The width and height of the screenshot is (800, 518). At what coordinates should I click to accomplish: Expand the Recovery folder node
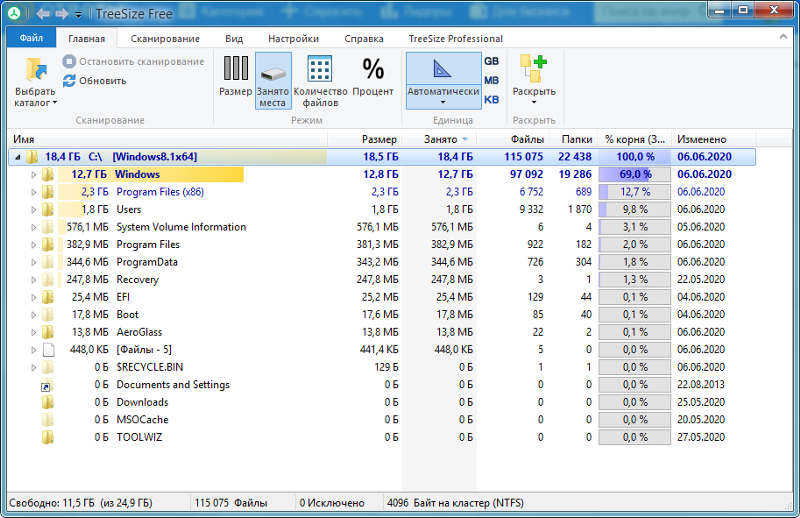tap(33, 280)
